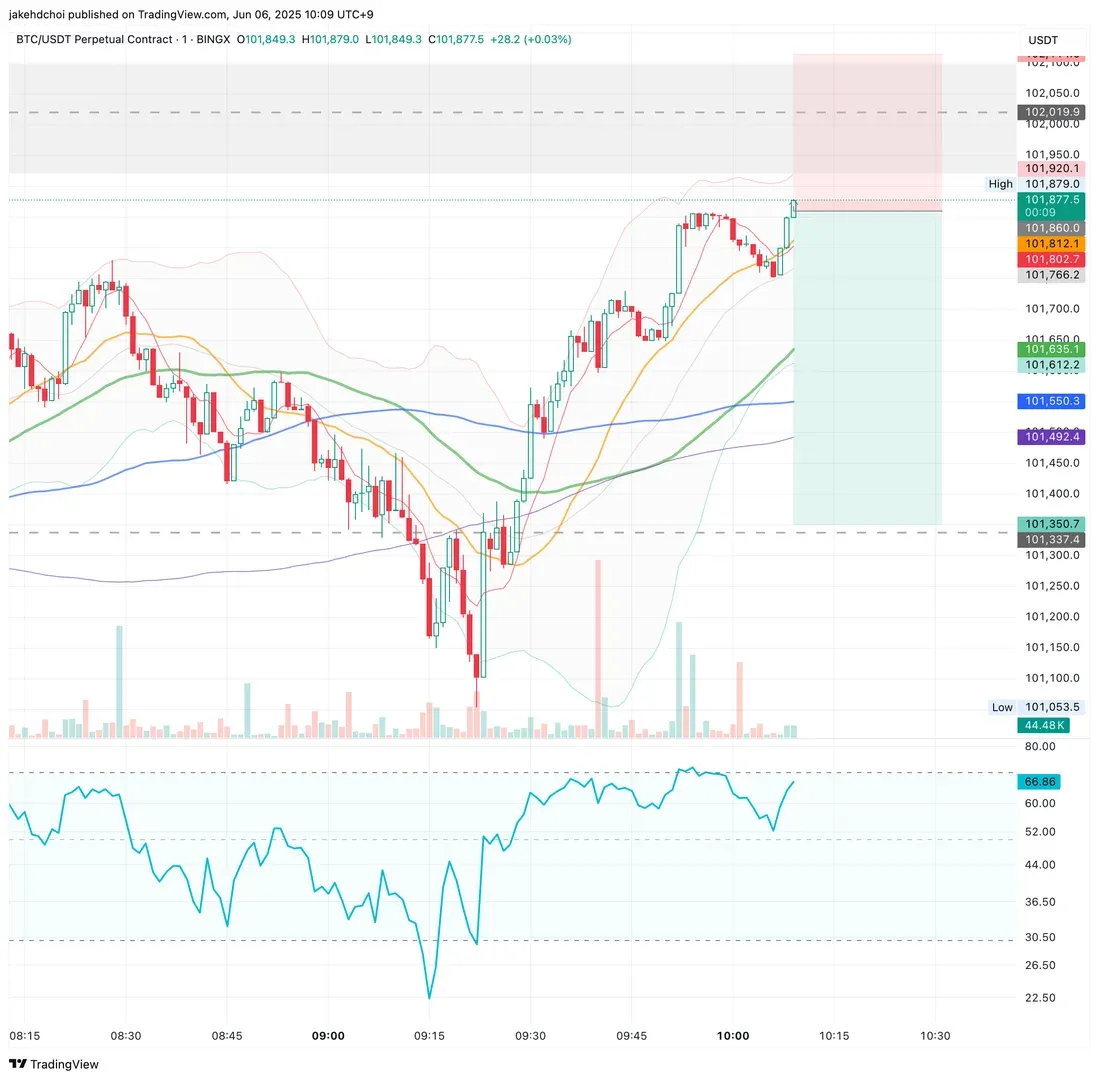Click the 101,200.0 price scale value
1099x1080 pixels.
point(1052,617)
